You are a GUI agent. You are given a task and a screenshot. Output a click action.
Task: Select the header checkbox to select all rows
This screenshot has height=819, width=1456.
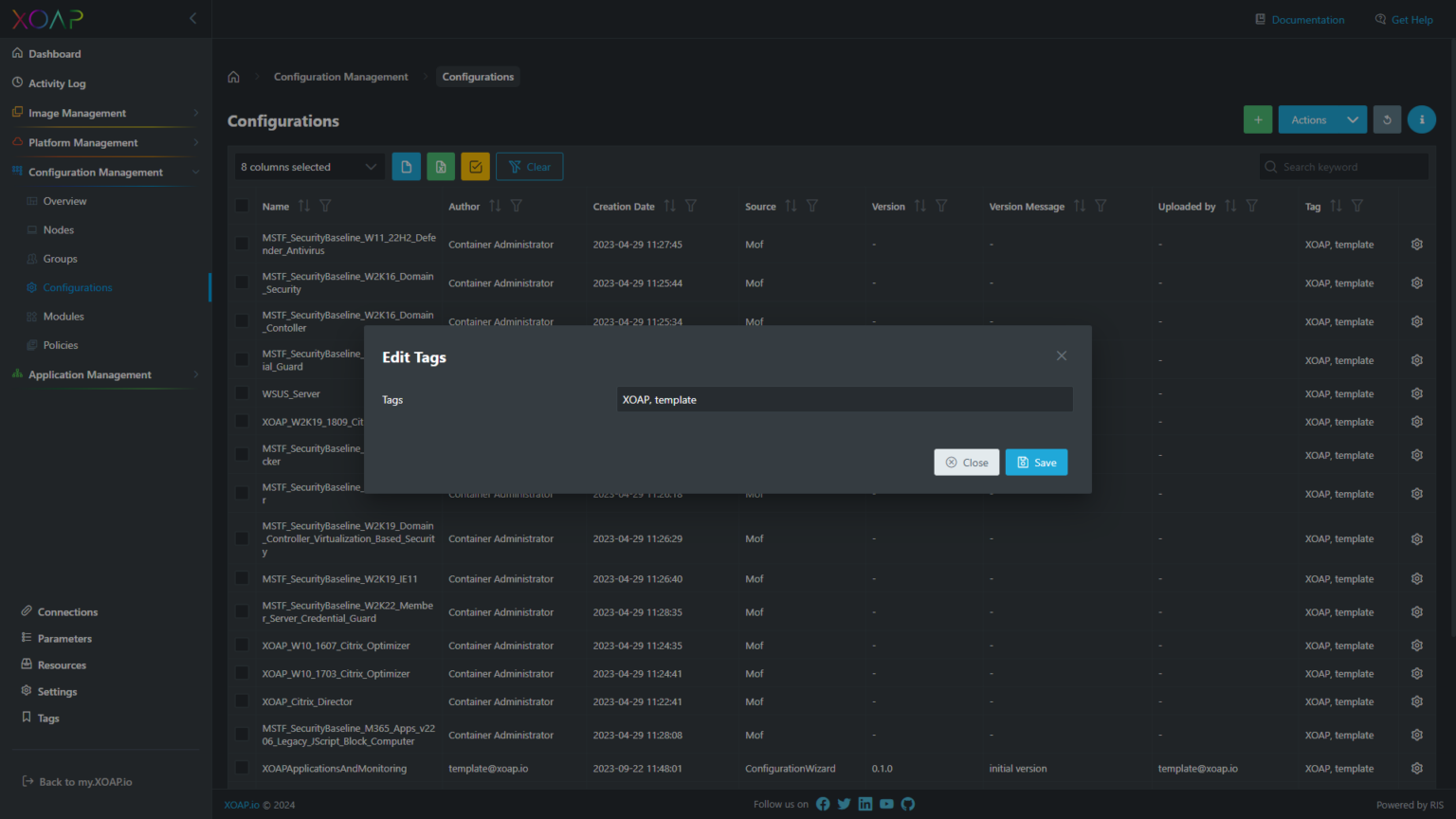(x=242, y=206)
